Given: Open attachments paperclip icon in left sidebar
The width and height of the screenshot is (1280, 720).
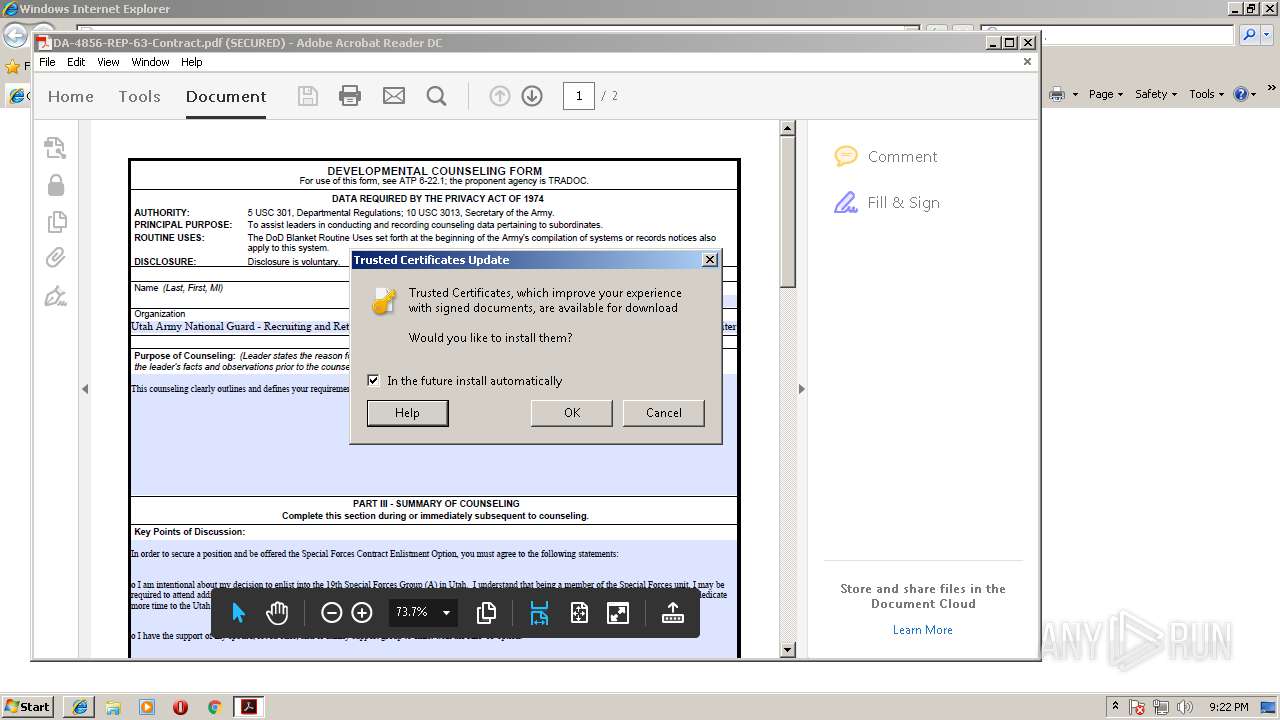Looking at the screenshot, I should [x=55, y=258].
